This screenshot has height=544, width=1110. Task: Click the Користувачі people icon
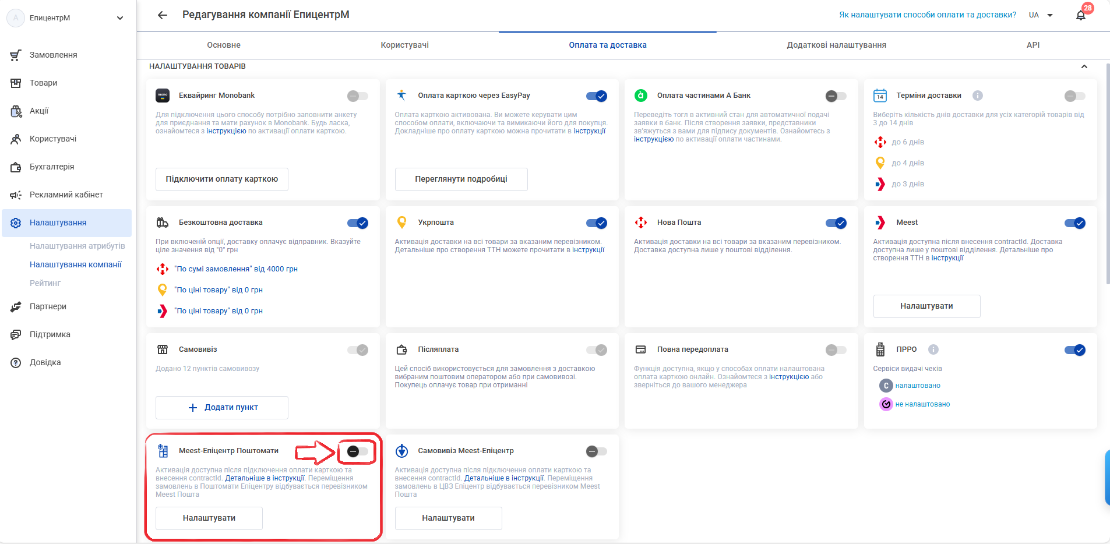(16, 139)
